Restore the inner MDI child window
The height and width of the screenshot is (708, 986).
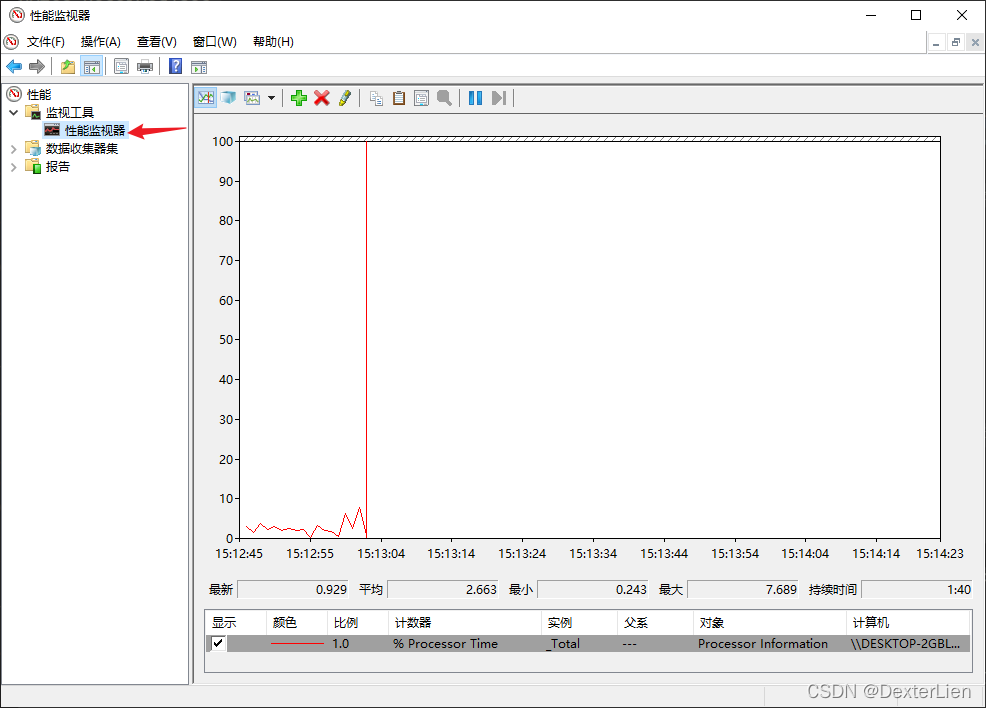956,43
